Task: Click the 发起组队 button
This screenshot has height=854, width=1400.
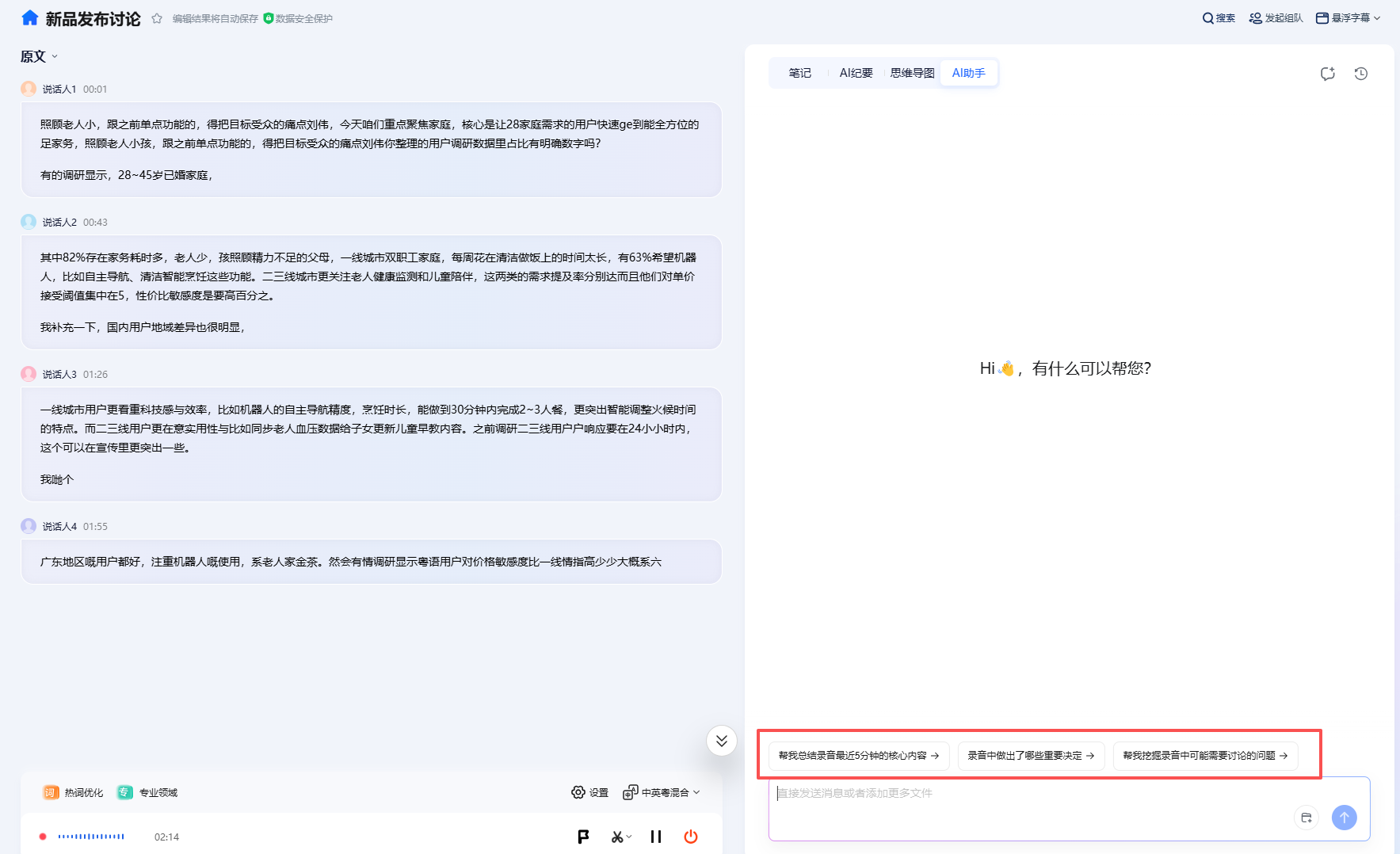Action: (1276, 17)
